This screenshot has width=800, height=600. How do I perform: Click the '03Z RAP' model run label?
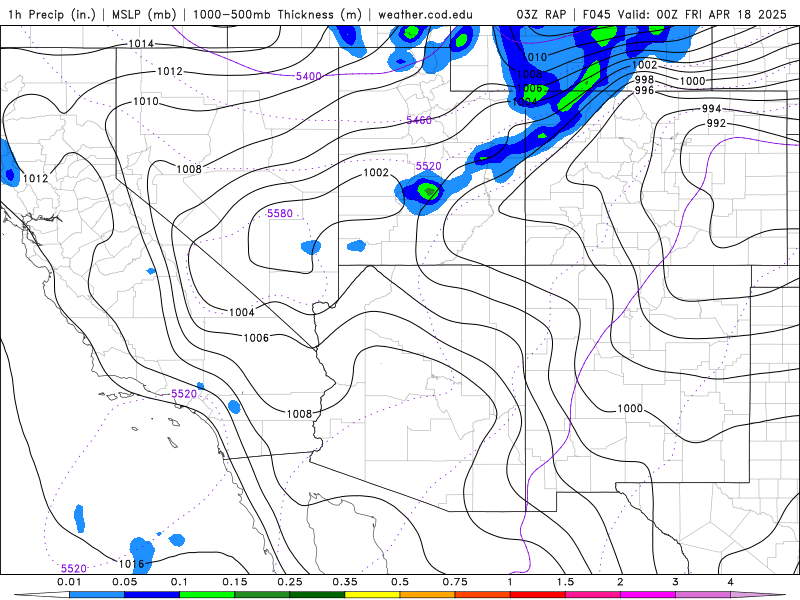click(x=541, y=14)
